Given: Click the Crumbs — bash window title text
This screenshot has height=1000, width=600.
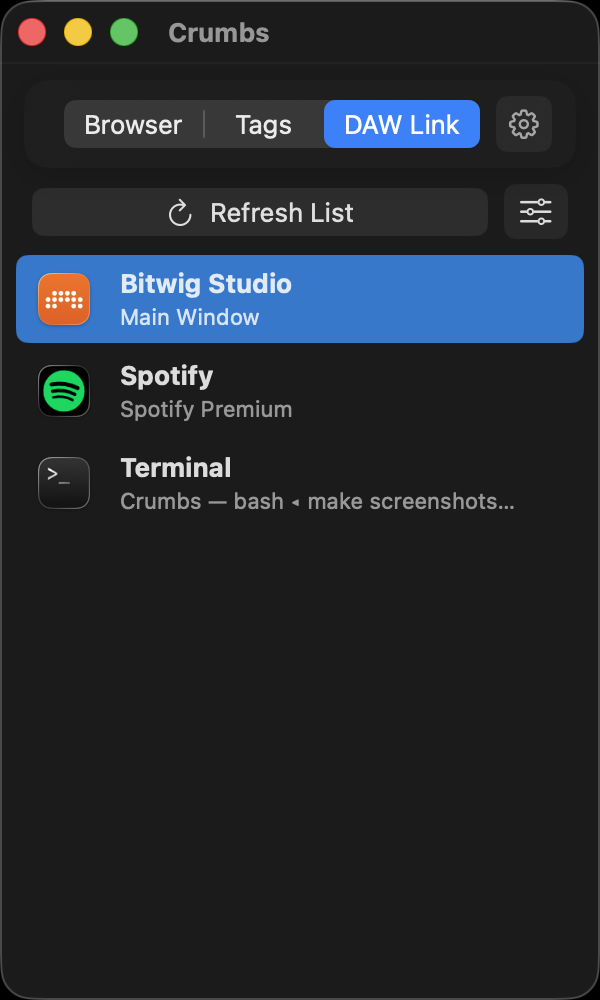Looking at the screenshot, I should pyautogui.click(x=316, y=502).
